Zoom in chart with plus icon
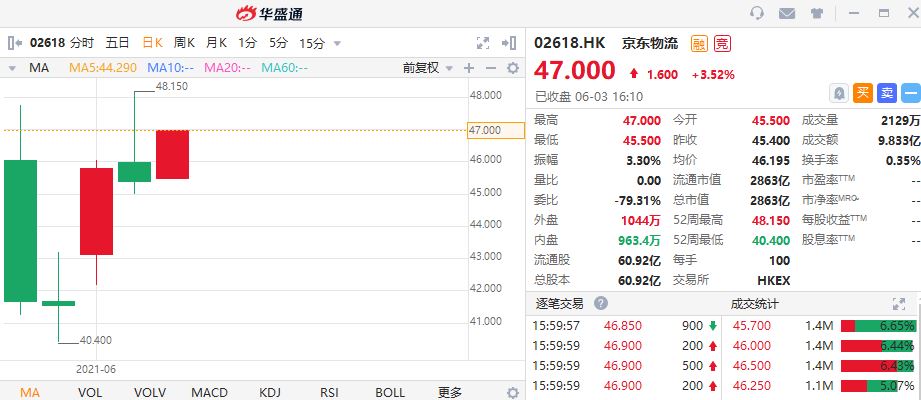This screenshot has height=400, width=921. pyautogui.click(x=469, y=68)
